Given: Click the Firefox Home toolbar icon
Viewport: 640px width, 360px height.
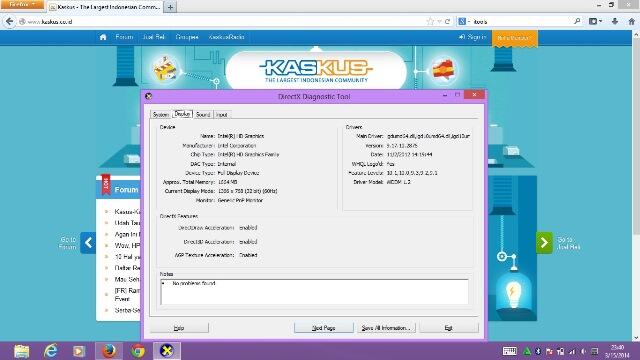Looking at the screenshot, I should click(631, 21).
